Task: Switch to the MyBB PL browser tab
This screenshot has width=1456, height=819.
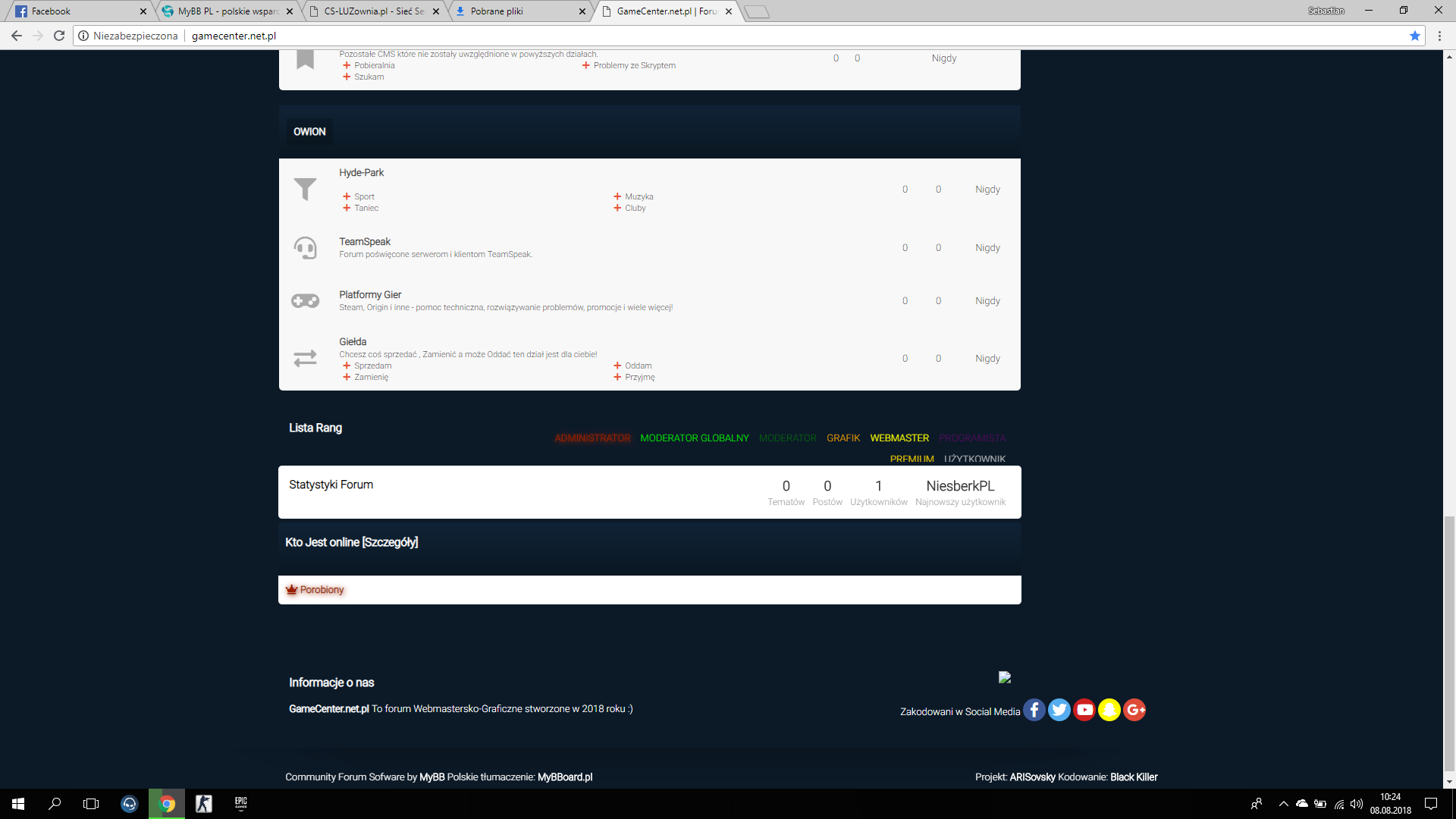Action: coord(228,11)
